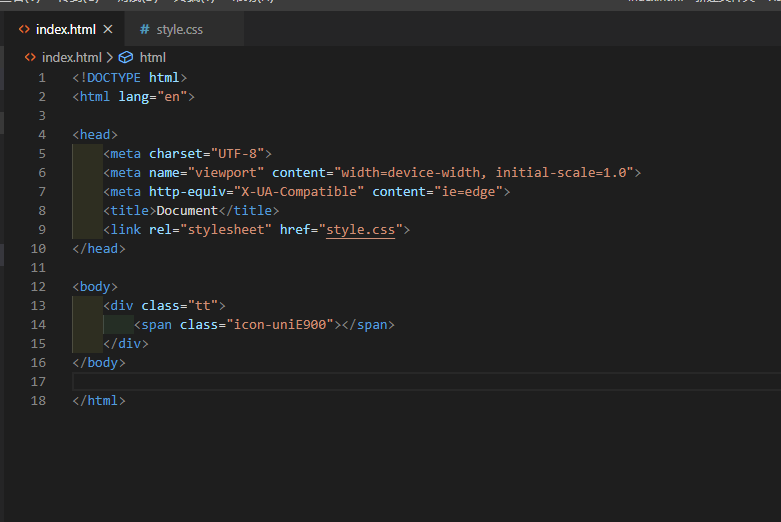Select index.html in the breadcrumb bar
This screenshot has height=522, width=781.
(72, 58)
